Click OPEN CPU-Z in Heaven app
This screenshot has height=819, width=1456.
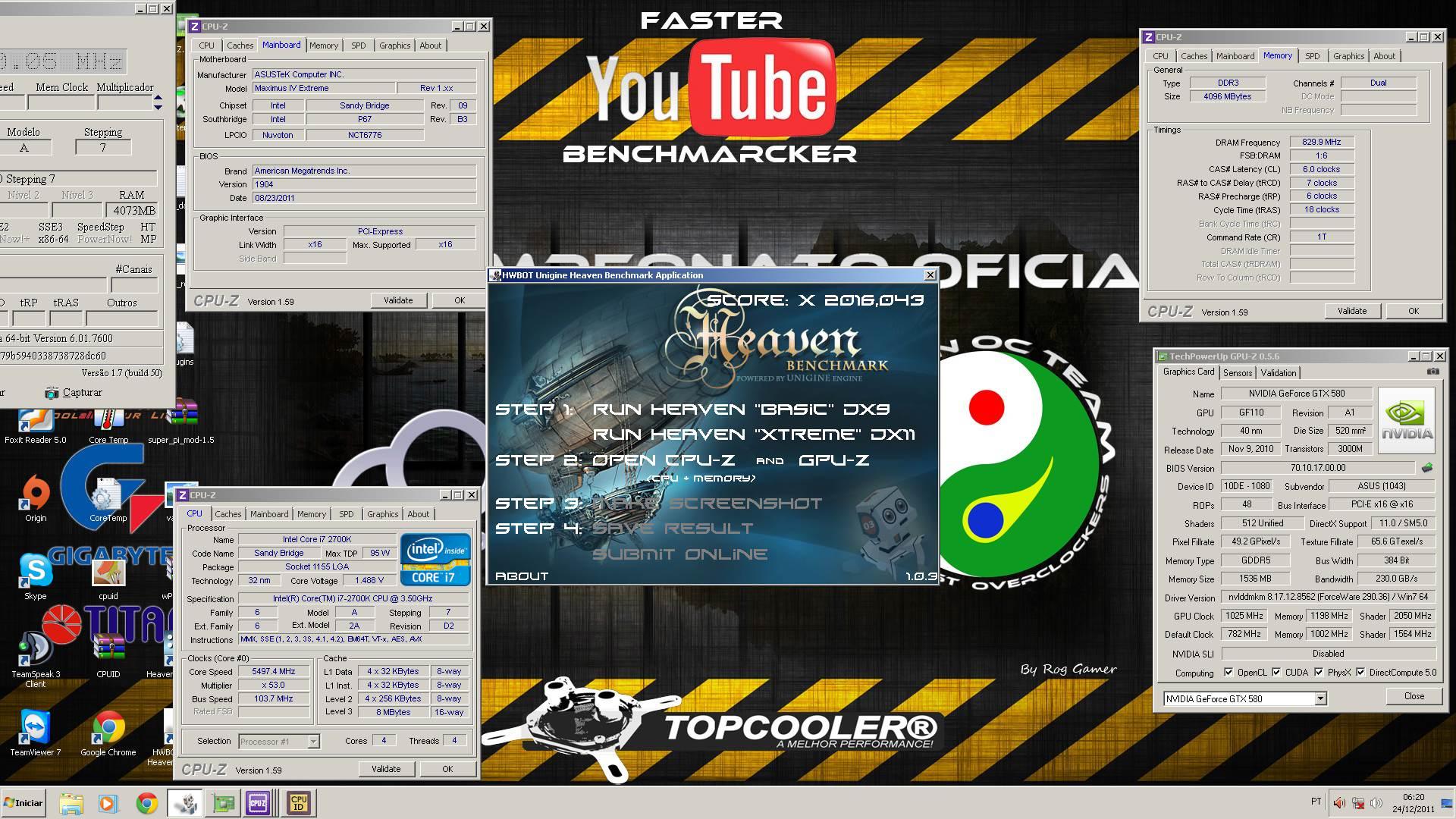click(x=664, y=460)
